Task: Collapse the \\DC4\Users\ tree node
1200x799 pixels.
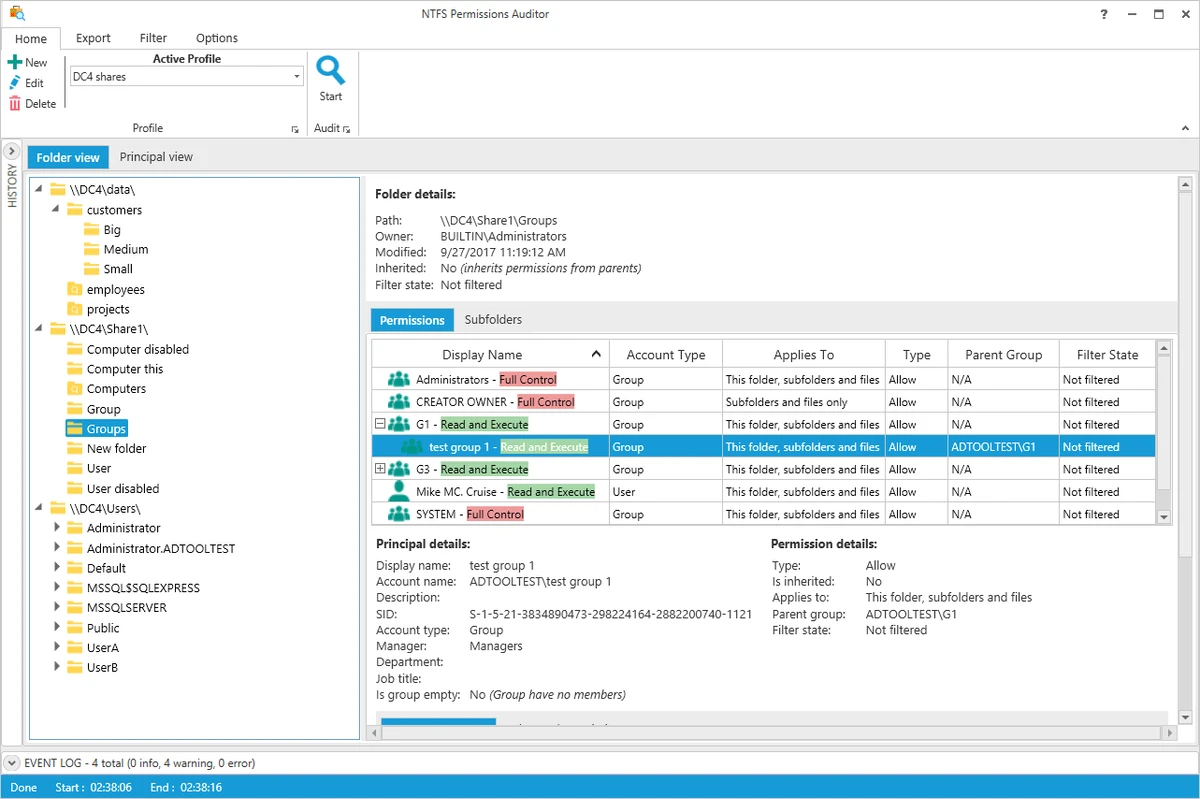Action: tap(39, 508)
